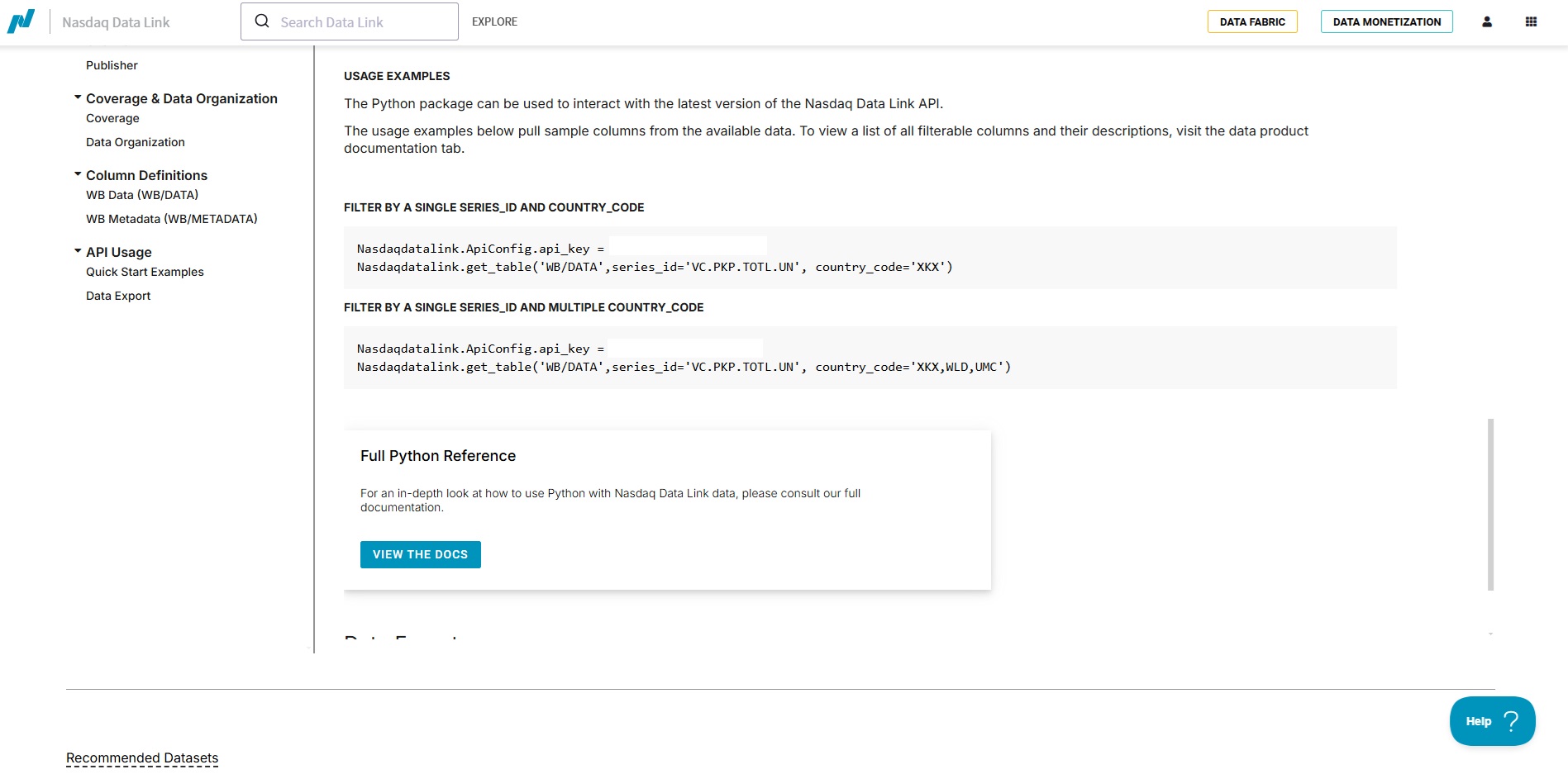Open the EXPLORE menu
The height and width of the screenshot is (774, 1568).
point(494,21)
